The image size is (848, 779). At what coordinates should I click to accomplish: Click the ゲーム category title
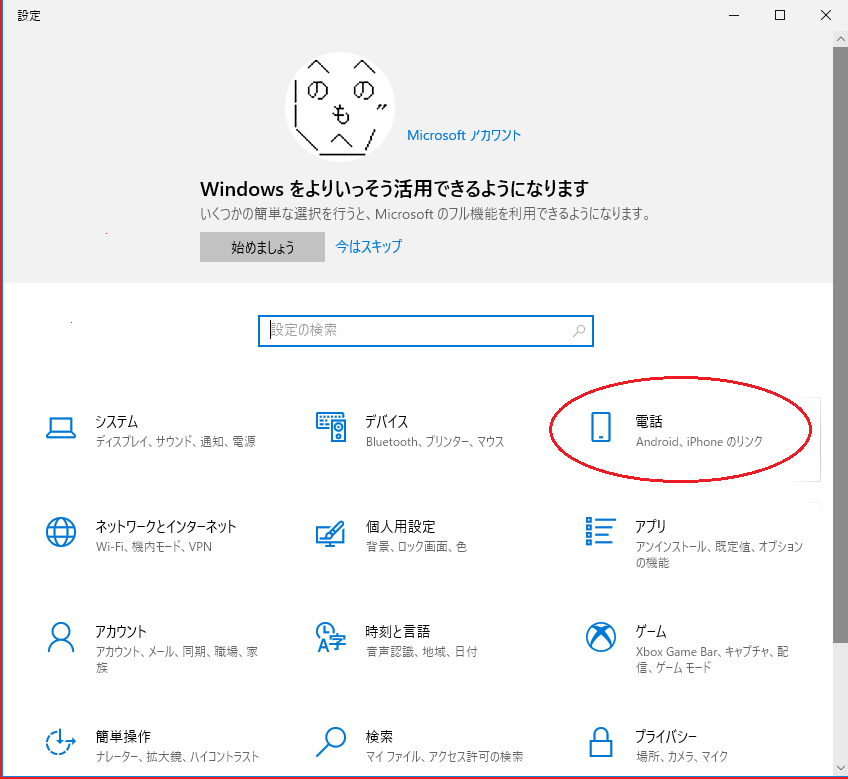click(651, 631)
